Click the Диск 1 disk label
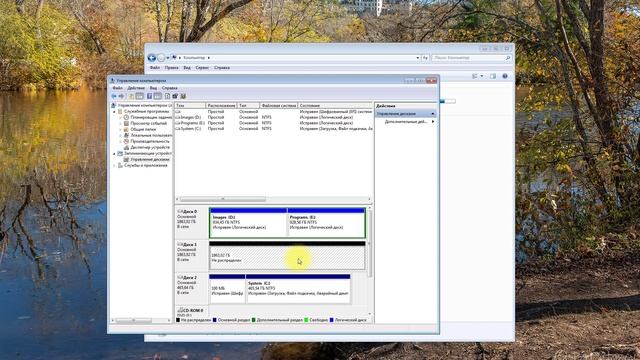The width and height of the screenshot is (640, 360). pyautogui.click(x=190, y=244)
